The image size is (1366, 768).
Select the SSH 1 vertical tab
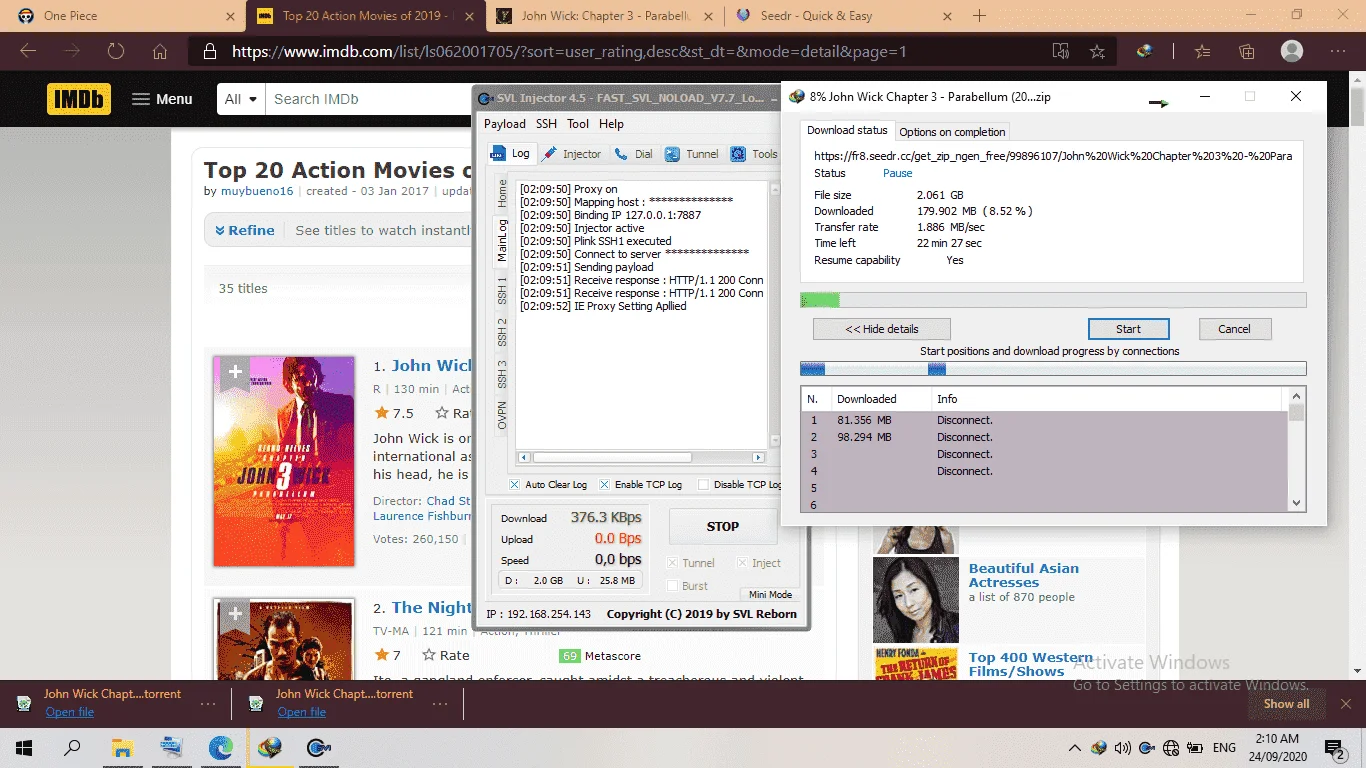tap(503, 292)
